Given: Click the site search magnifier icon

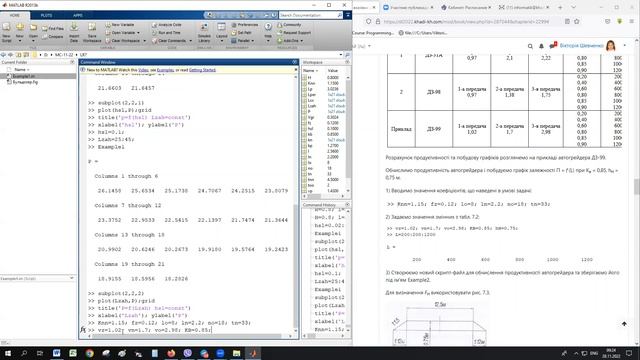Looking at the screenshot, I should coord(530,46).
